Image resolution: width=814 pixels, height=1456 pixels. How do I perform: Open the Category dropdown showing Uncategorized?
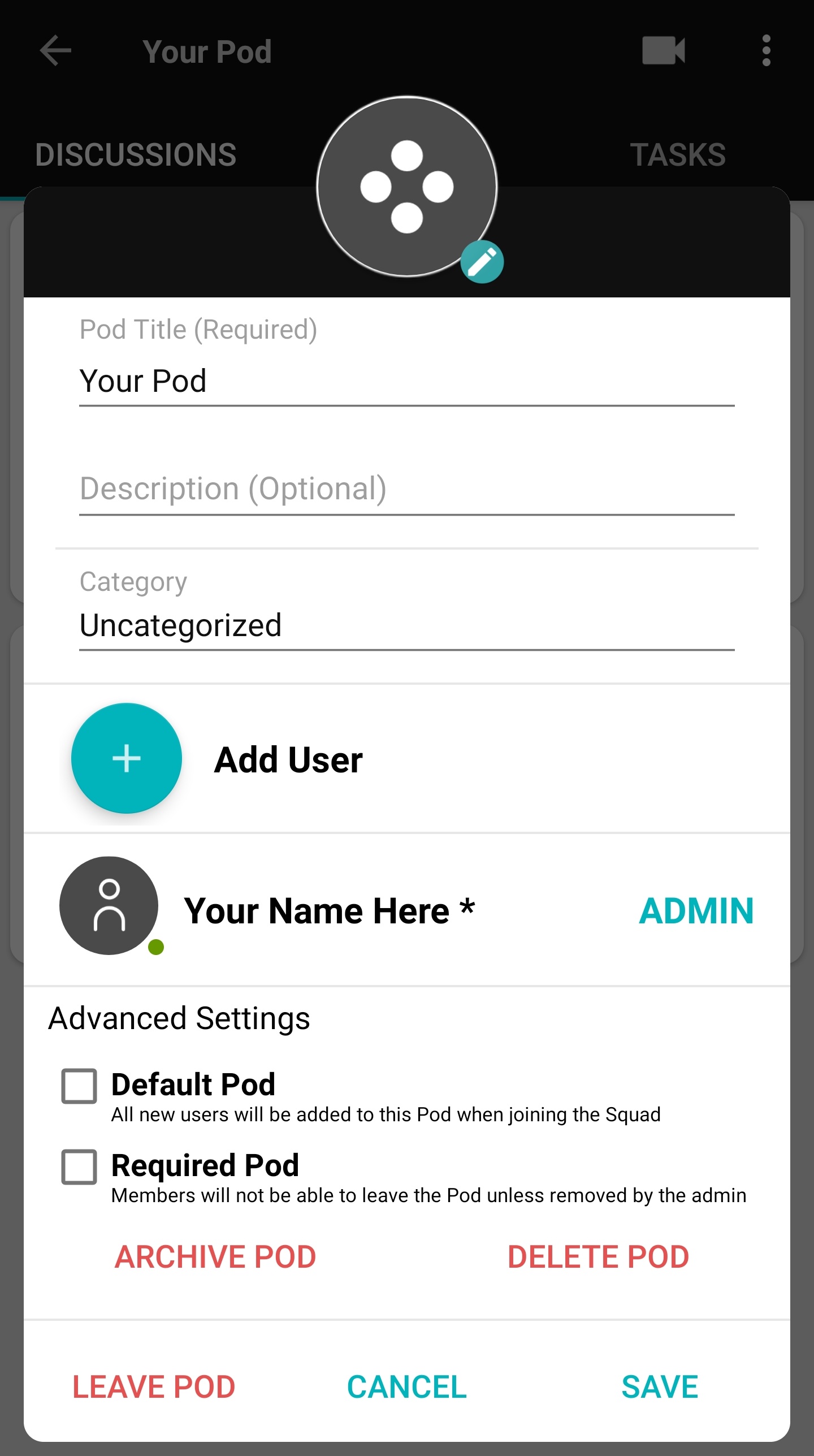tap(406, 625)
